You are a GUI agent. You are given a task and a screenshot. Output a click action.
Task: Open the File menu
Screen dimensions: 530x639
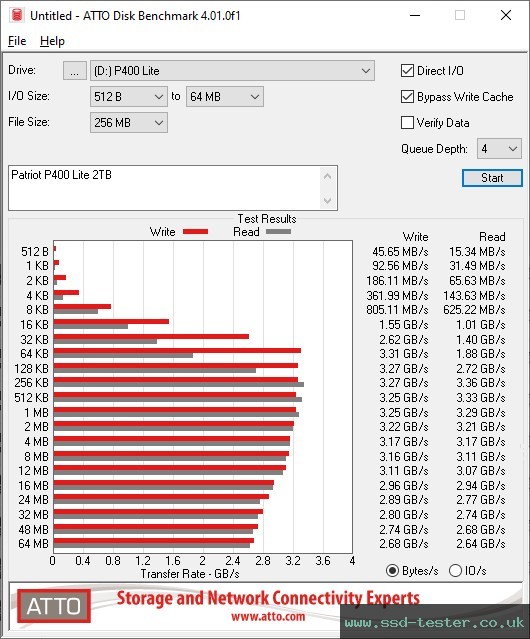pyautogui.click(x=17, y=41)
